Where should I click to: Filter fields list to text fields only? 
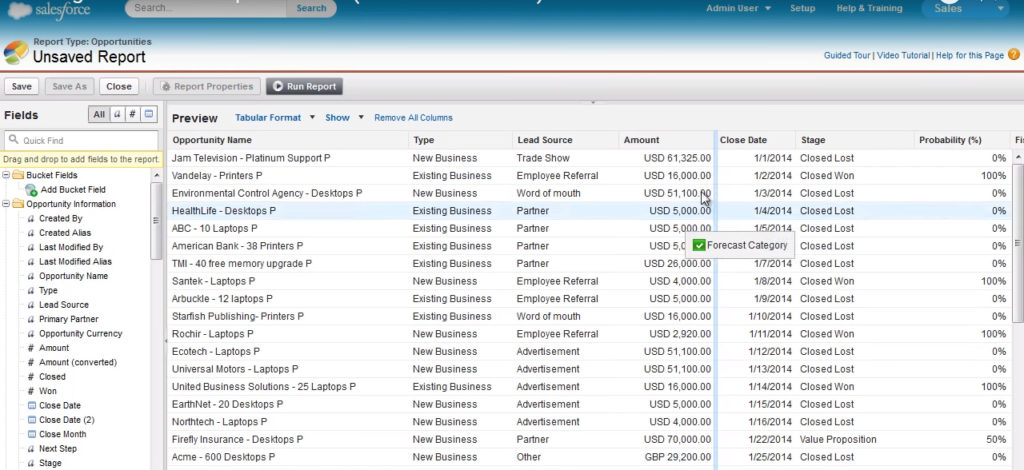tap(117, 114)
